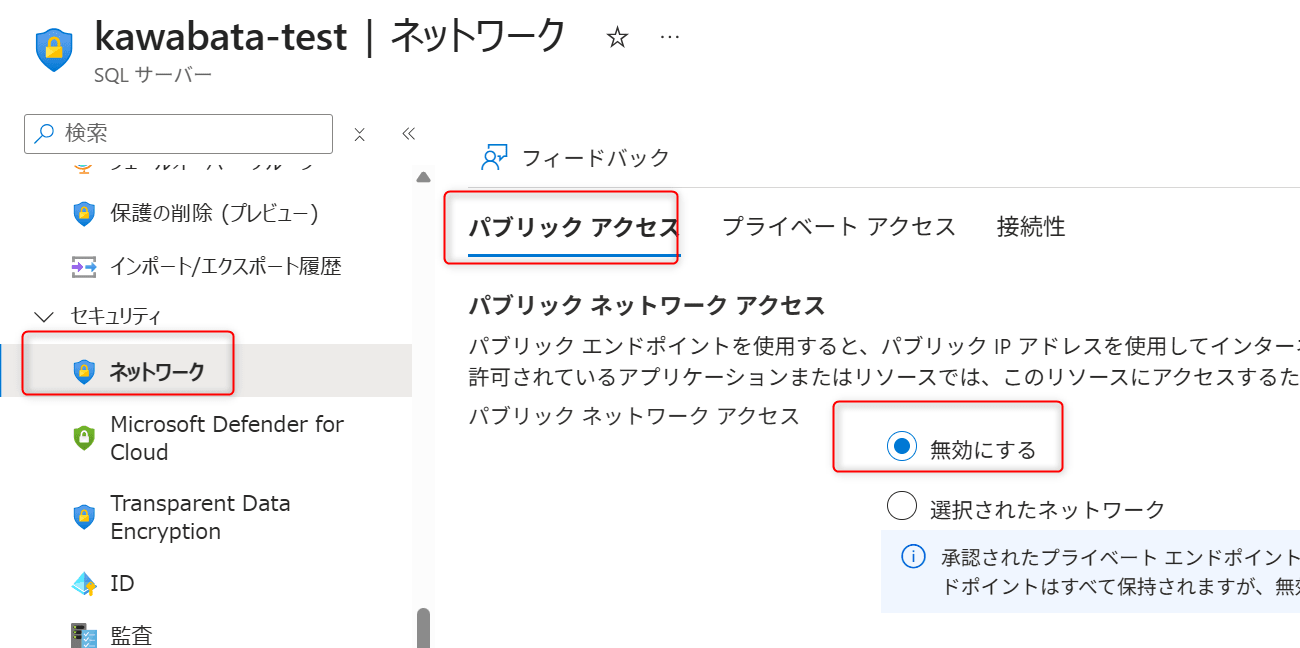Select the 選択されたネットワーク radio button

[902, 507]
